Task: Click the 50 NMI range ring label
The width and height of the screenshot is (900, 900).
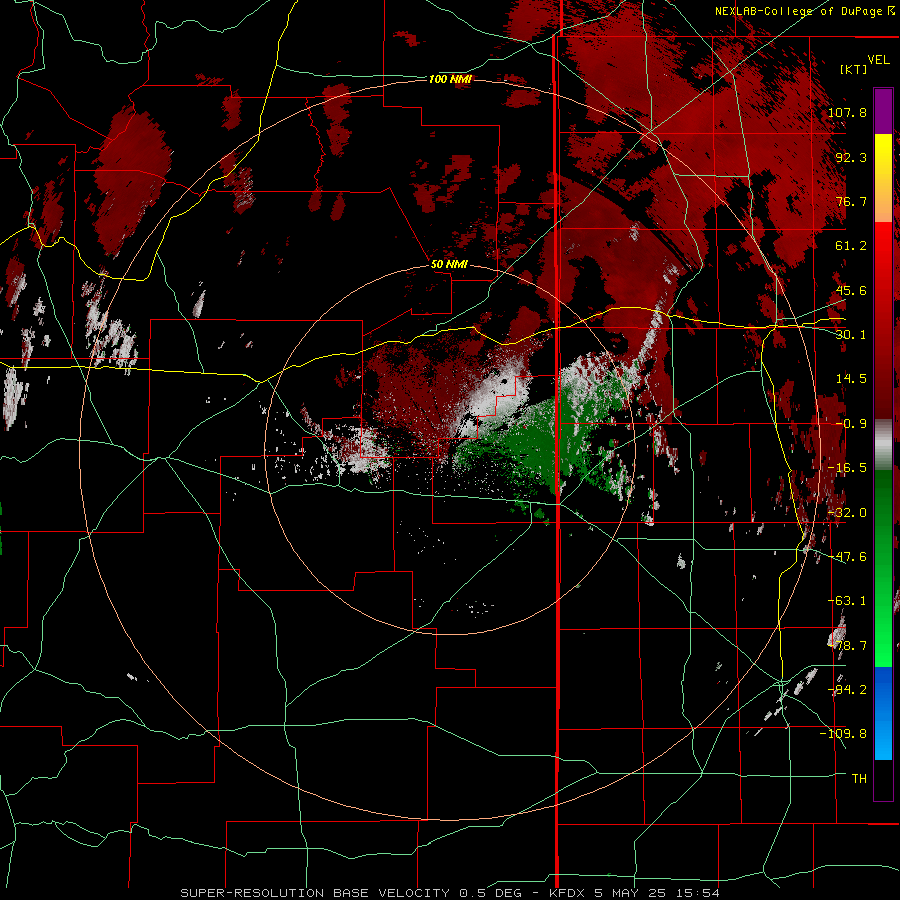Action: [x=449, y=265]
